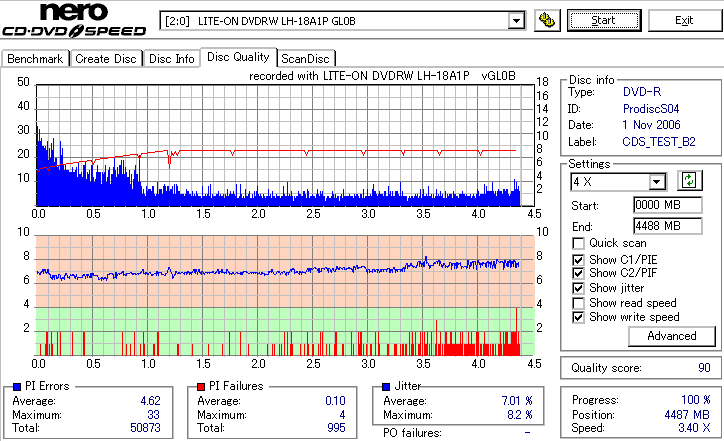Click the Quality score value 90
Viewport: 724px width, 441px height.
coord(704,368)
